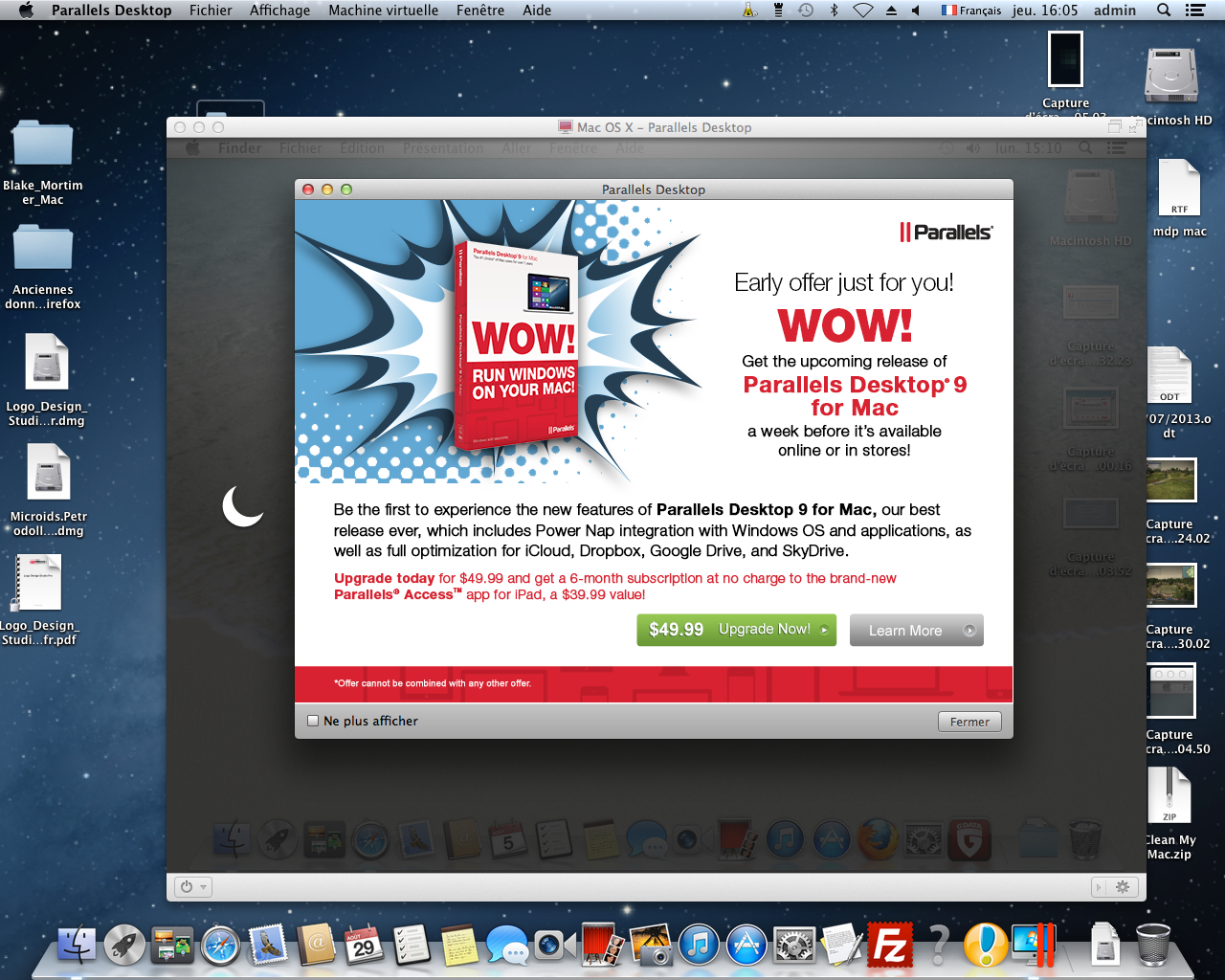Image resolution: width=1225 pixels, height=980 pixels.
Task: Open the VM power button dropdown
Action: click(193, 887)
